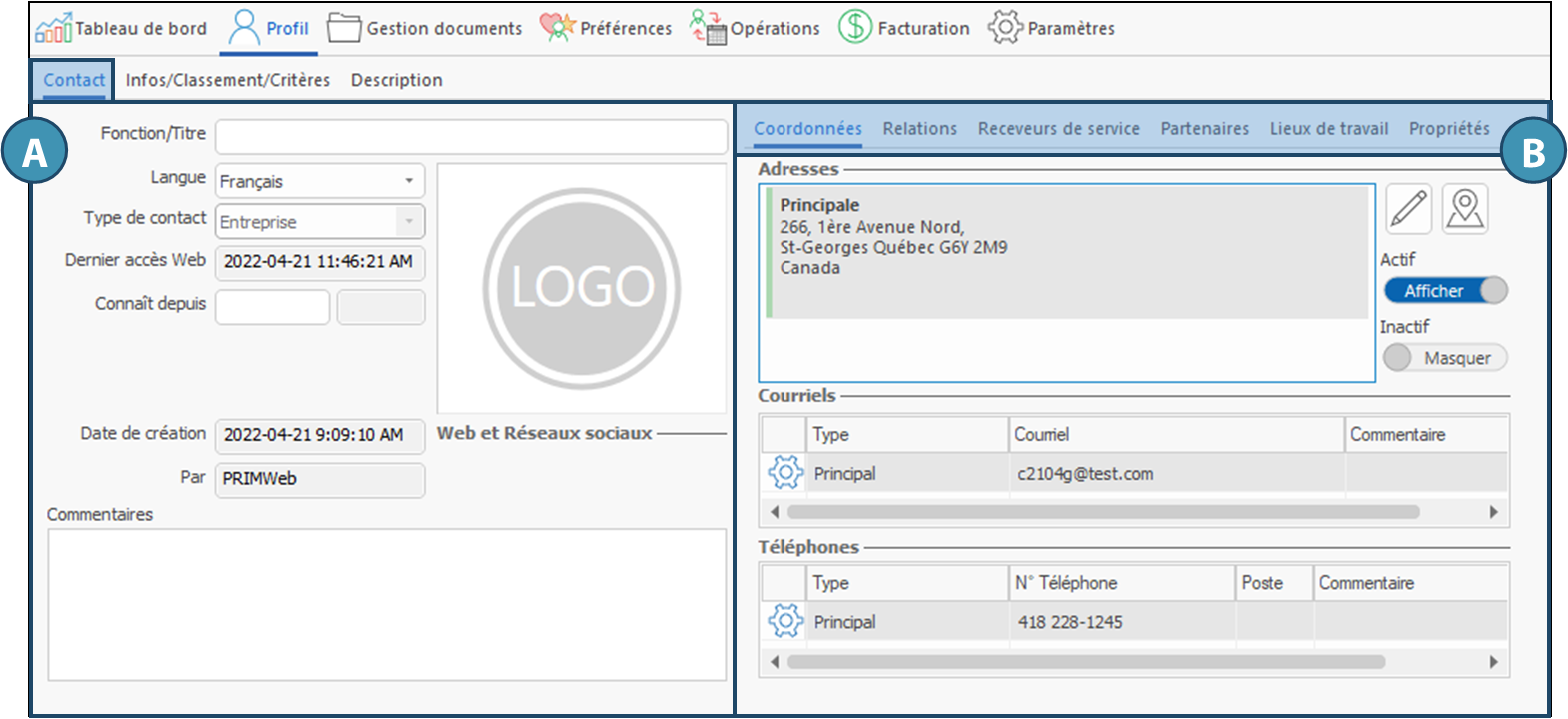Click gear icon beside Principal email row
The height and width of the screenshot is (719, 1568).
tap(785, 472)
